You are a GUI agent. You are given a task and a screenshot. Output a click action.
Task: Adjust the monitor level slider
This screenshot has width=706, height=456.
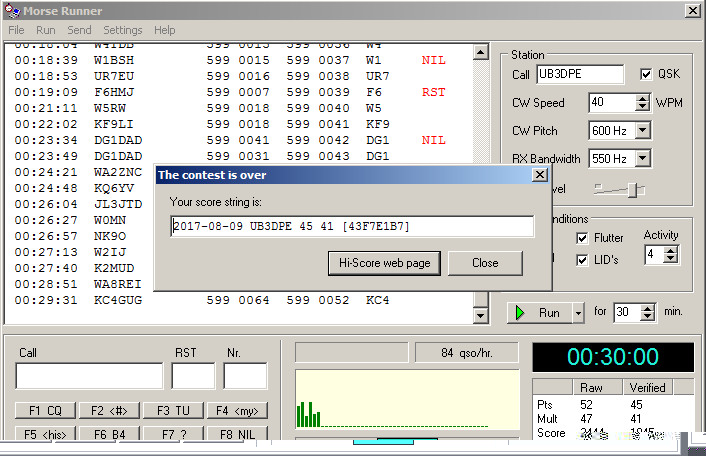[x=630, y=189]
